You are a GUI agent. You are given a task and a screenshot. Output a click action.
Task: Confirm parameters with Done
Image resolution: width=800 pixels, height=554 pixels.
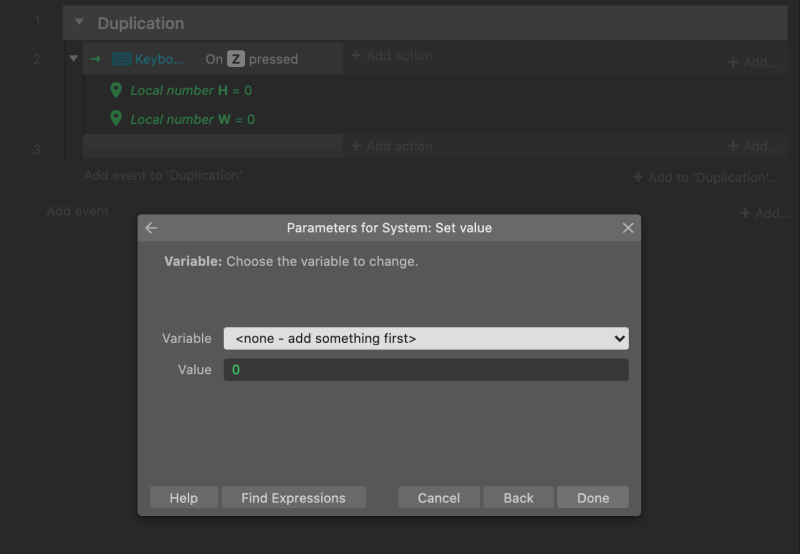click(593, 497)
